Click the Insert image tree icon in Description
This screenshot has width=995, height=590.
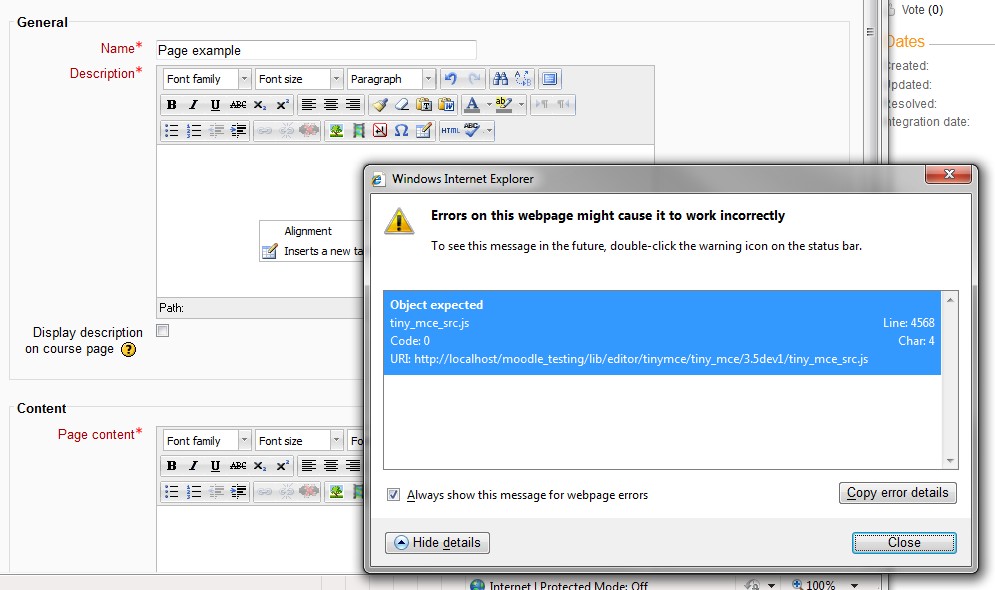click(x=336, y=131)
